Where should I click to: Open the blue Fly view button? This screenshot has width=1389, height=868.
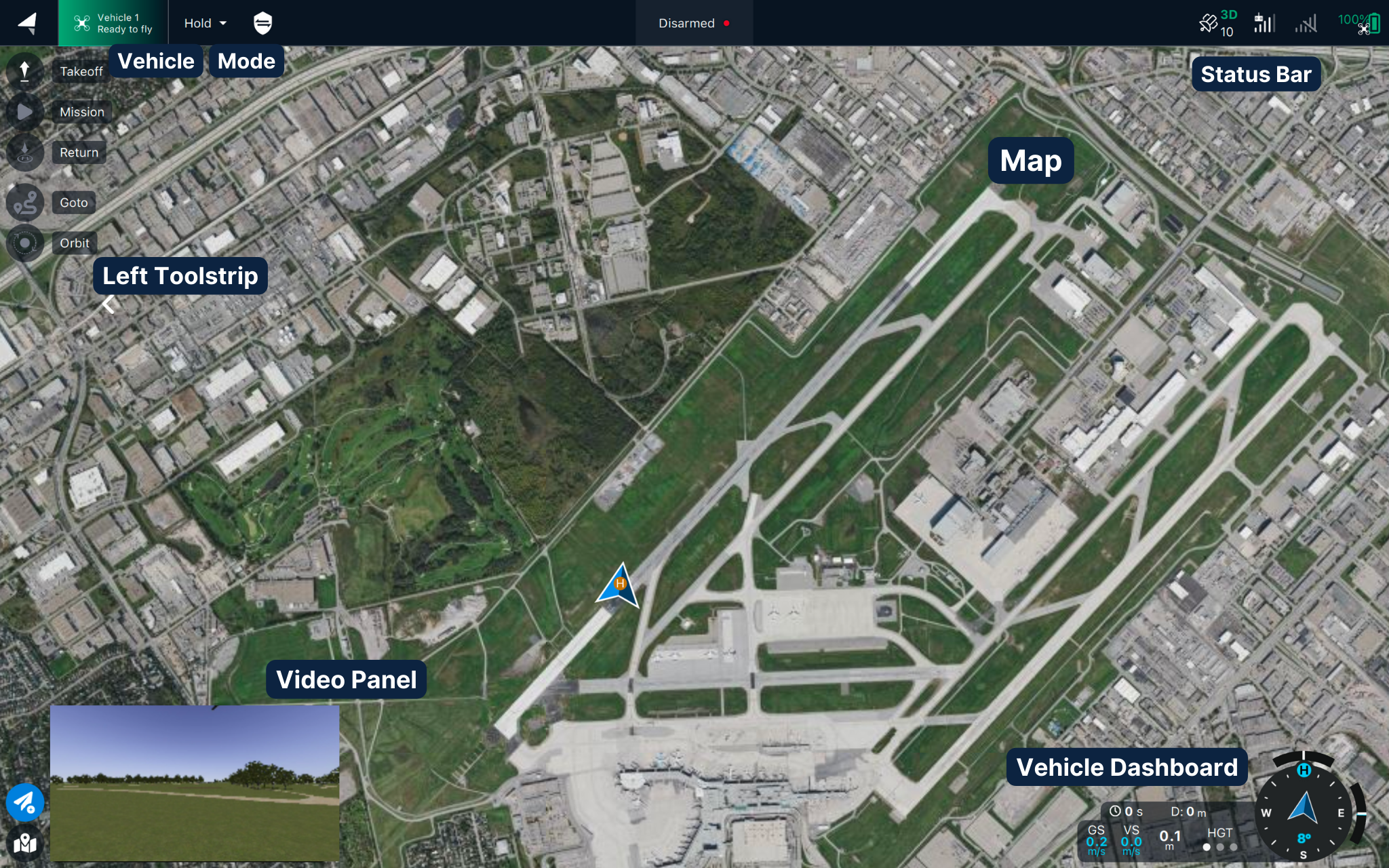coord(25,802)
